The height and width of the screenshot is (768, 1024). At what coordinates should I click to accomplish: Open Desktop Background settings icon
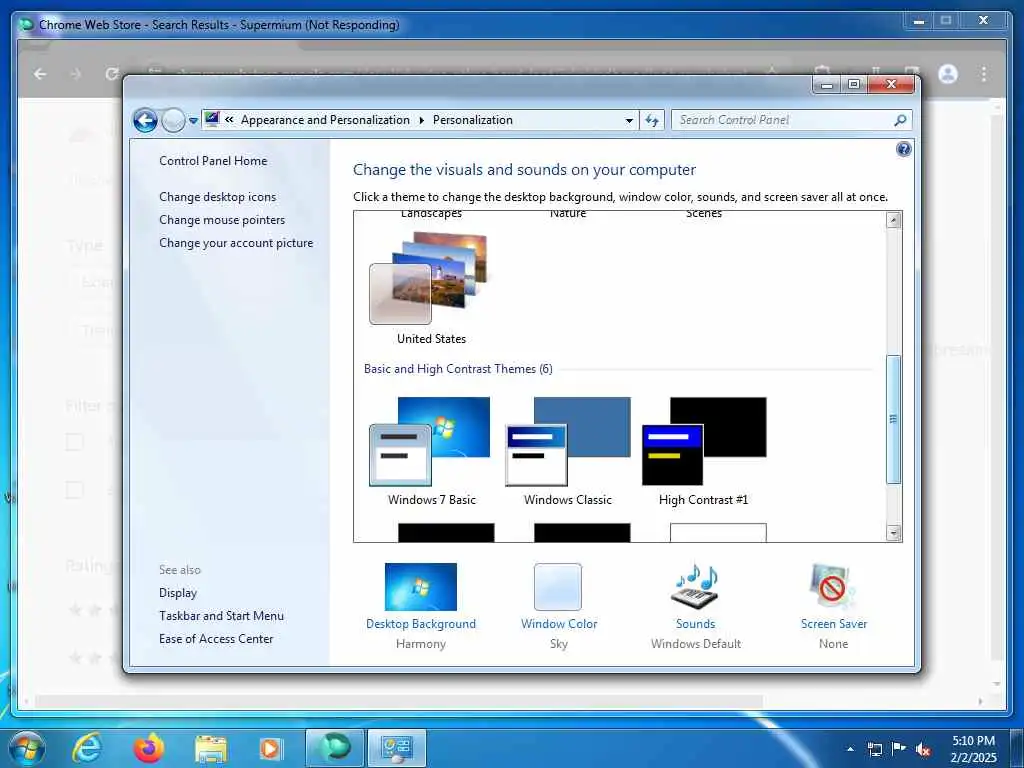point(421,587)
